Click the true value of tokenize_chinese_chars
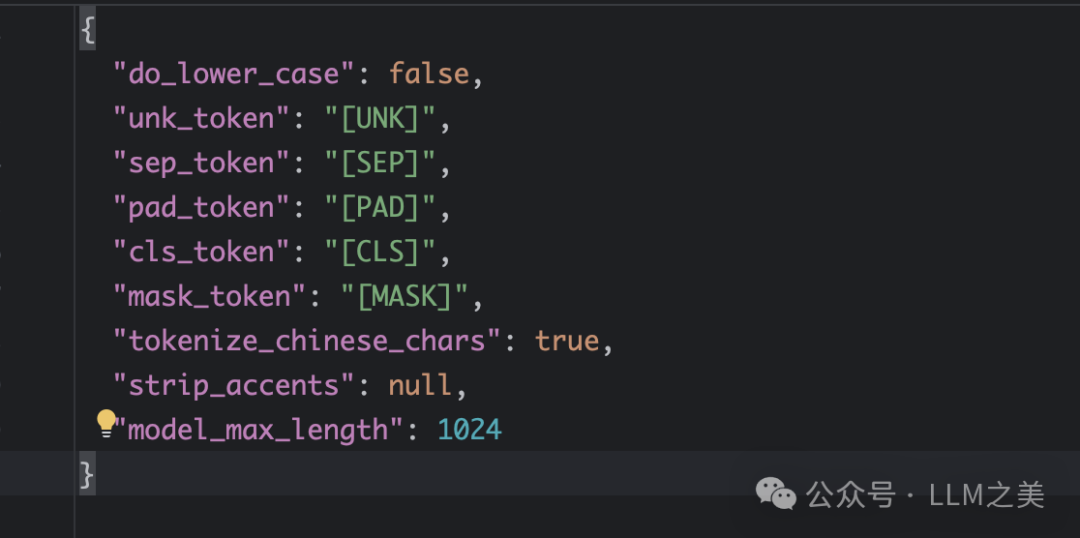The image size is (1080, 538). [567, 341]
